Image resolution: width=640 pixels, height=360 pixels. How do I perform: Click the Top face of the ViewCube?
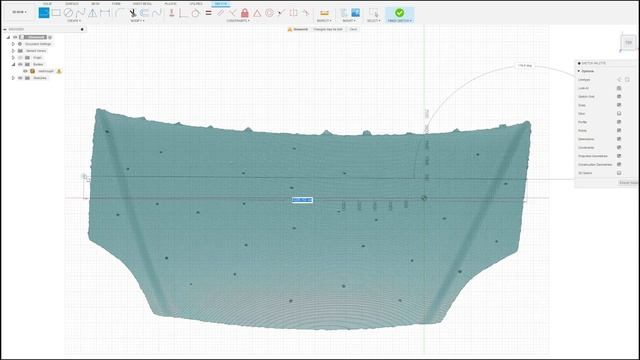pyautogui.click(x=629, y=42)
